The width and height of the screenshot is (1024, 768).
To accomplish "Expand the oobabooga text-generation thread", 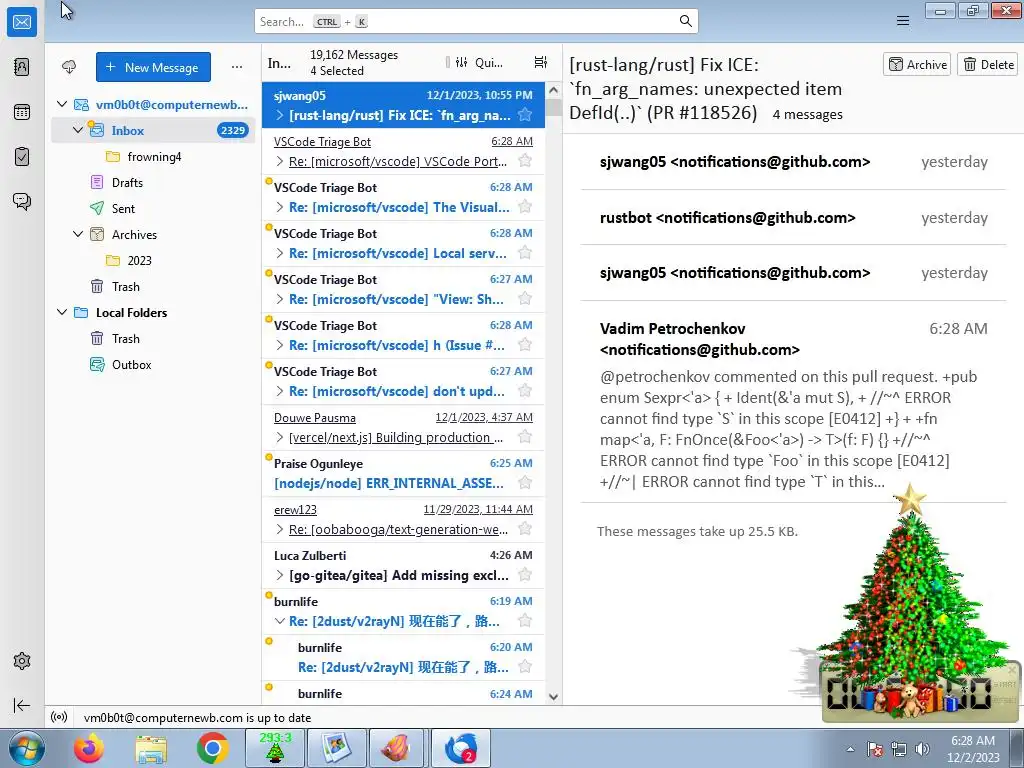I will pyautogui.click(x=280, y=529).
